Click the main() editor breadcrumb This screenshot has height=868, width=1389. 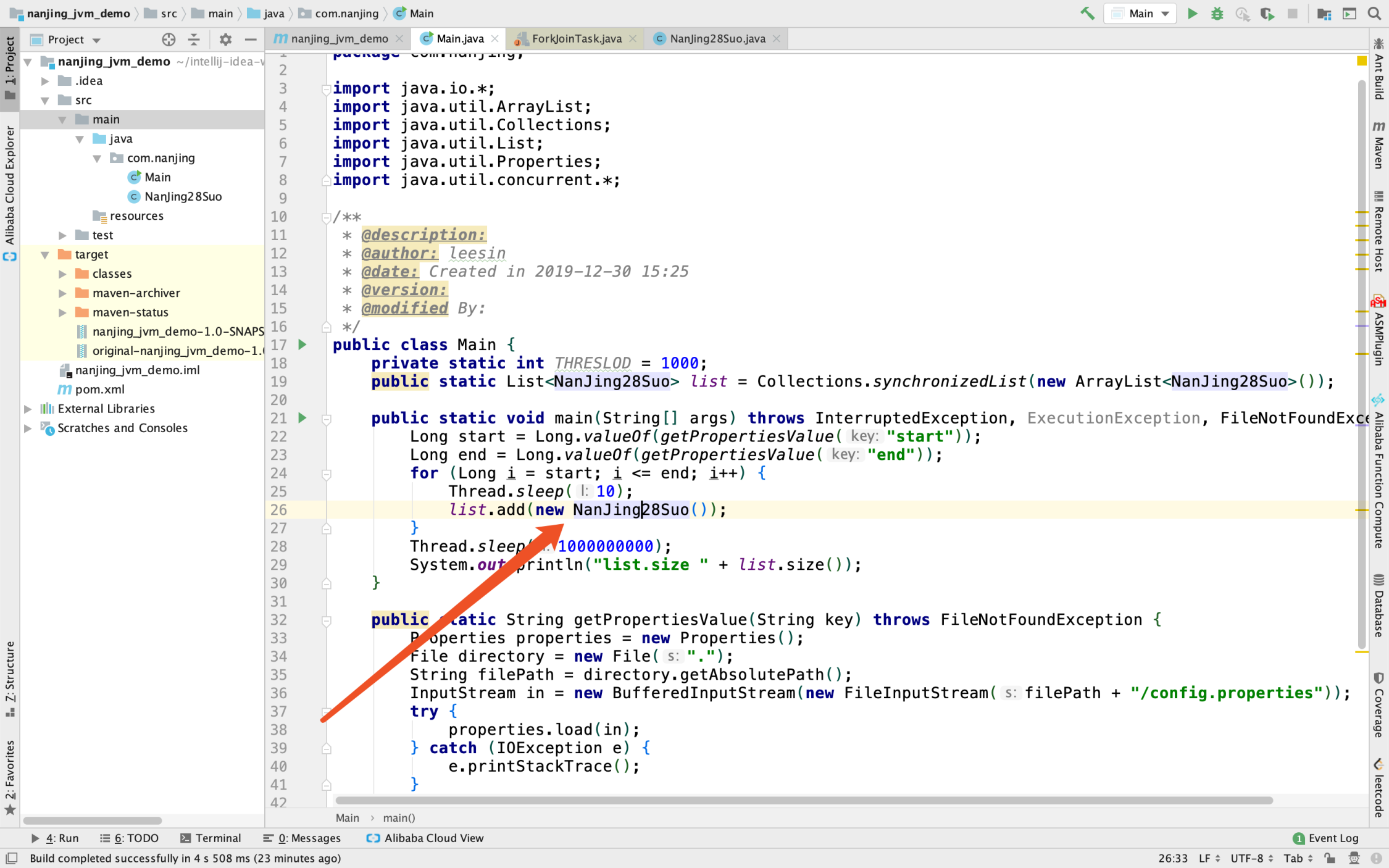399,818
